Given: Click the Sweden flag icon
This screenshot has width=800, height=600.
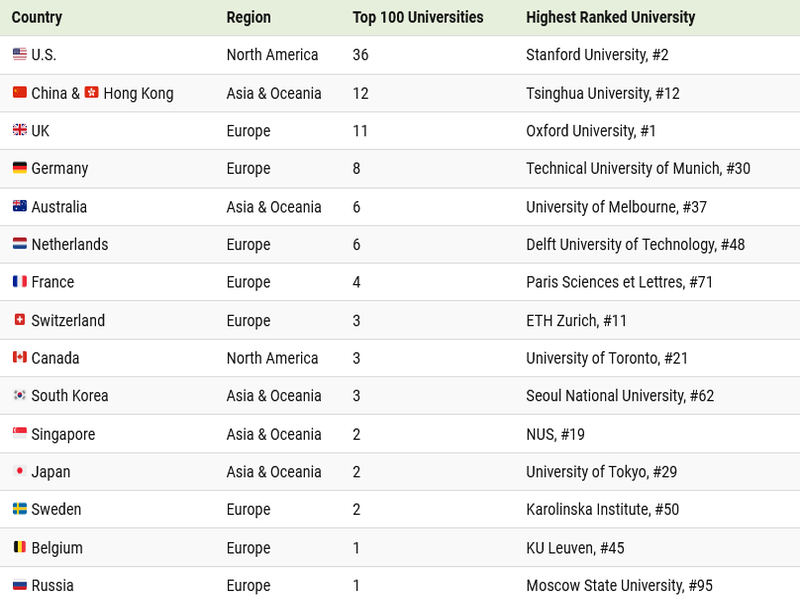Looking at the screenshot, I should tap(19, 509).
